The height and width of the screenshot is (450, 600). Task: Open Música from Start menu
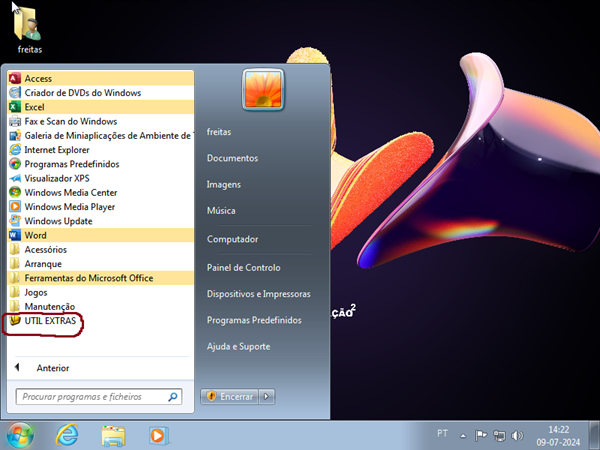(221, 210)
